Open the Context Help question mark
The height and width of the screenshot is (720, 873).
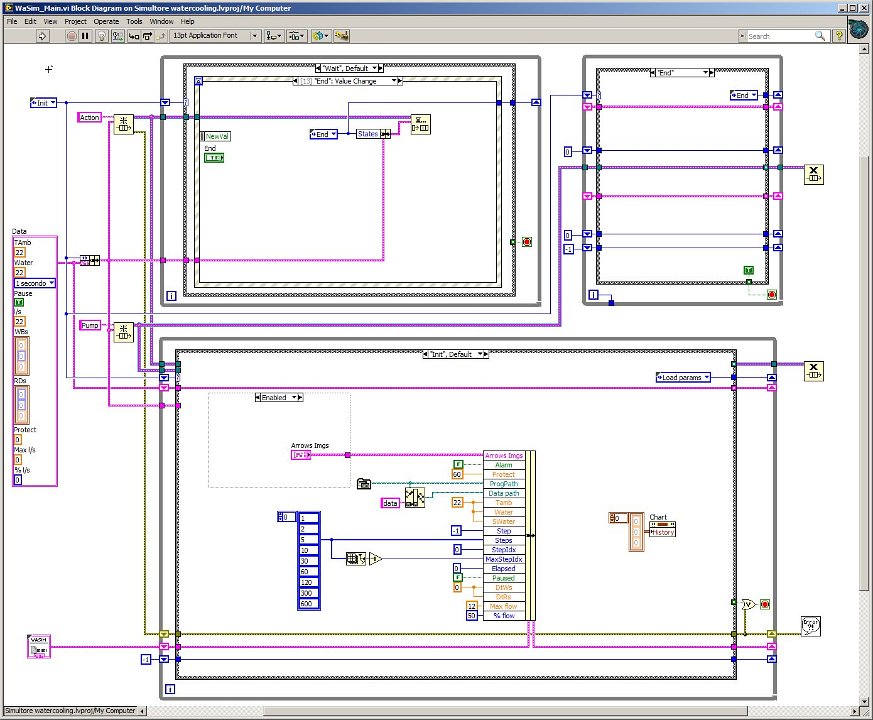point(838,36)
